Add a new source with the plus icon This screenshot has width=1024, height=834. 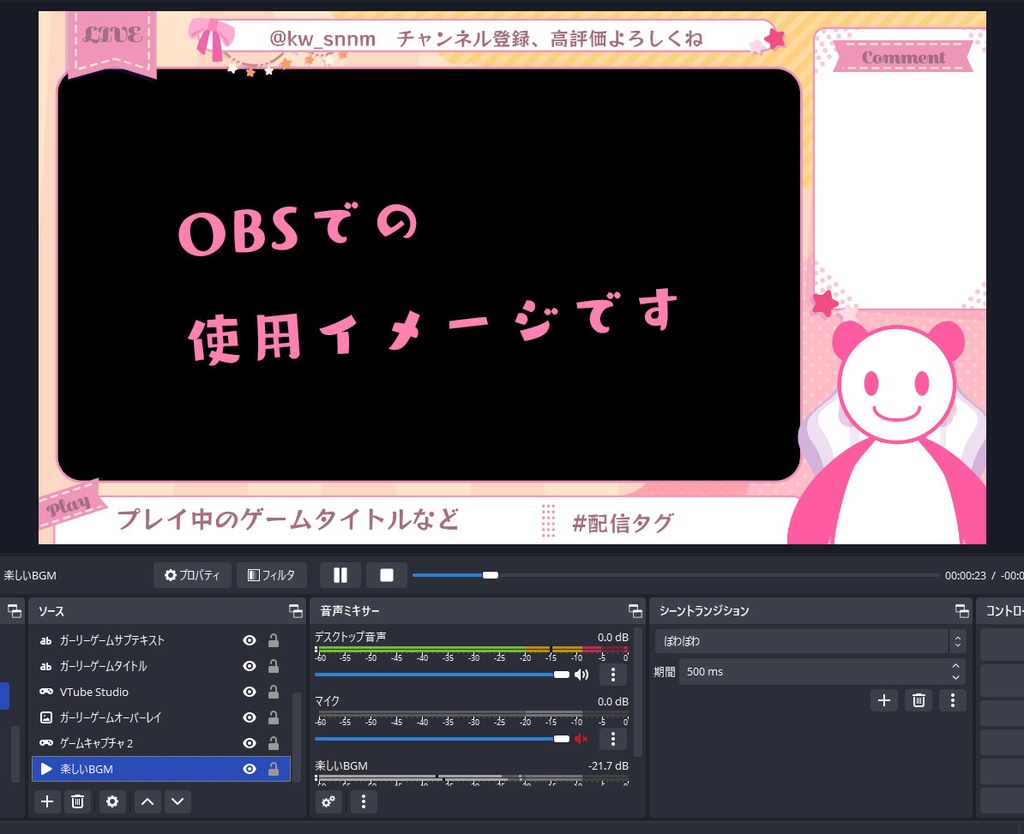(46, 801)
